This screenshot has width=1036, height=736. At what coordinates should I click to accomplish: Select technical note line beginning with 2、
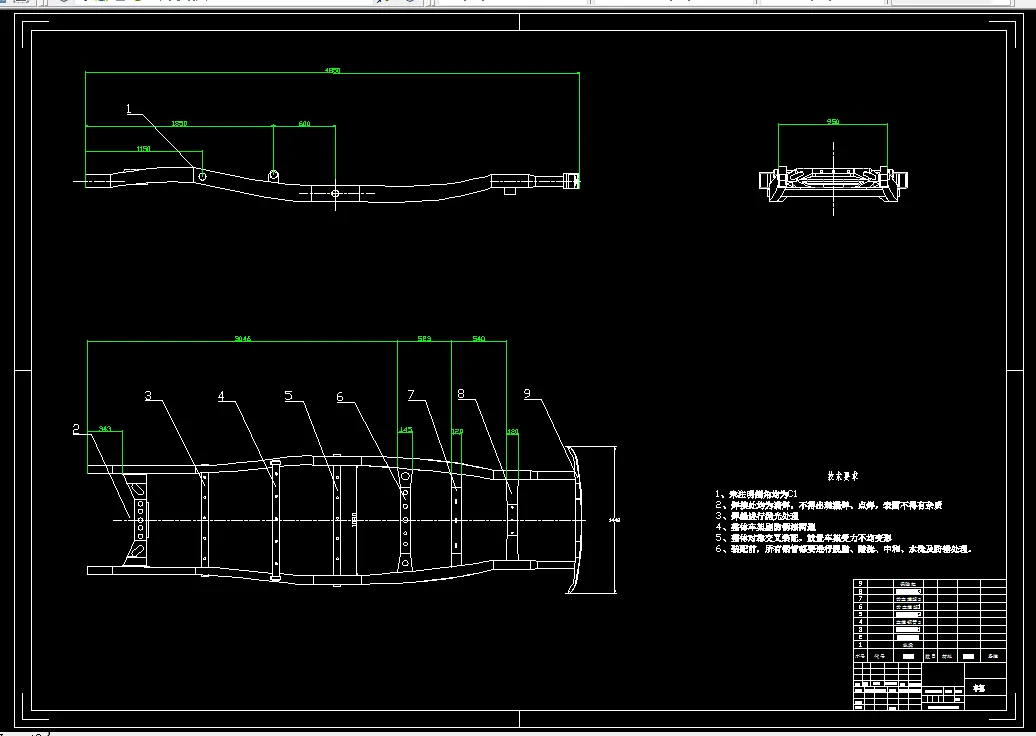[829, 505]
